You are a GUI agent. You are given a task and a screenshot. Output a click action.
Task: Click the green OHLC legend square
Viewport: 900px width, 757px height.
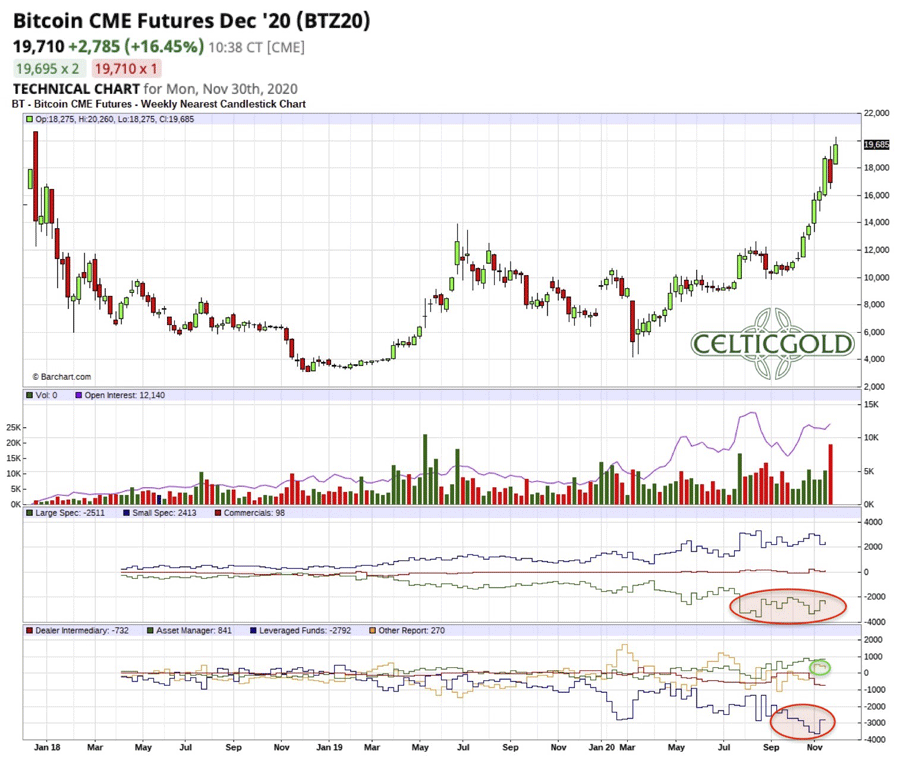click(x=30, y=119)
